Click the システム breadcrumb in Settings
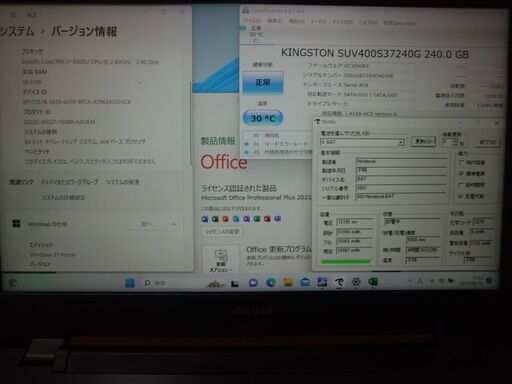512x384 pixels. pos(17,31)
